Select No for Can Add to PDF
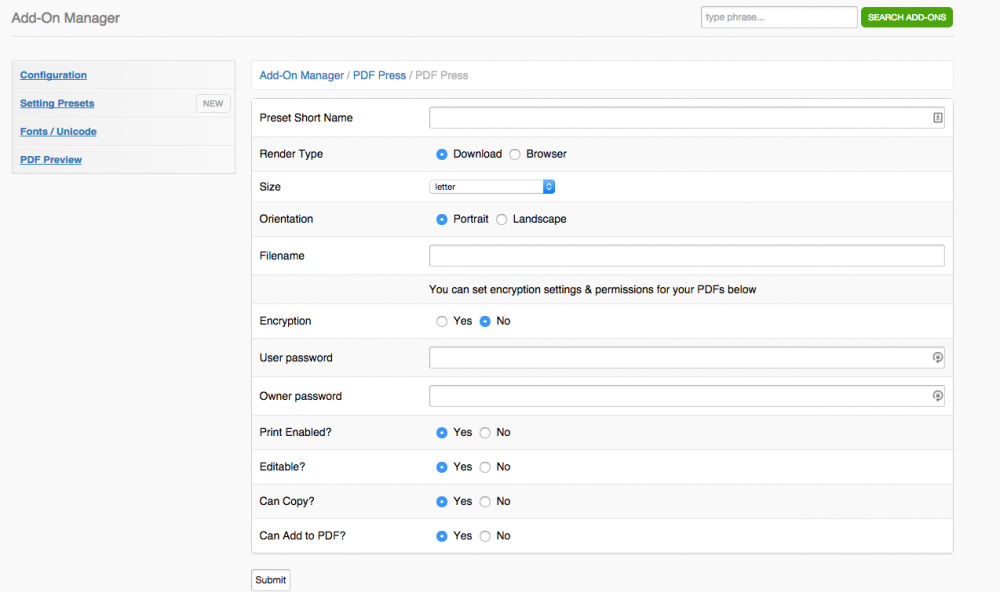The width and height of the screenshot is (1000, 592). [x=485, y=536]
